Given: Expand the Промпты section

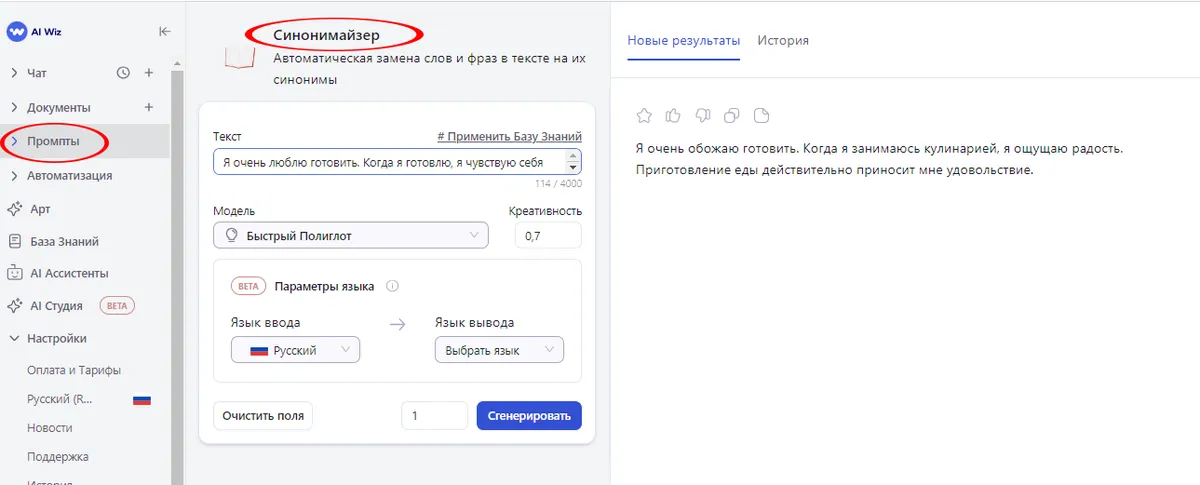Looking at the screenshot, I should tap(14, 142).
